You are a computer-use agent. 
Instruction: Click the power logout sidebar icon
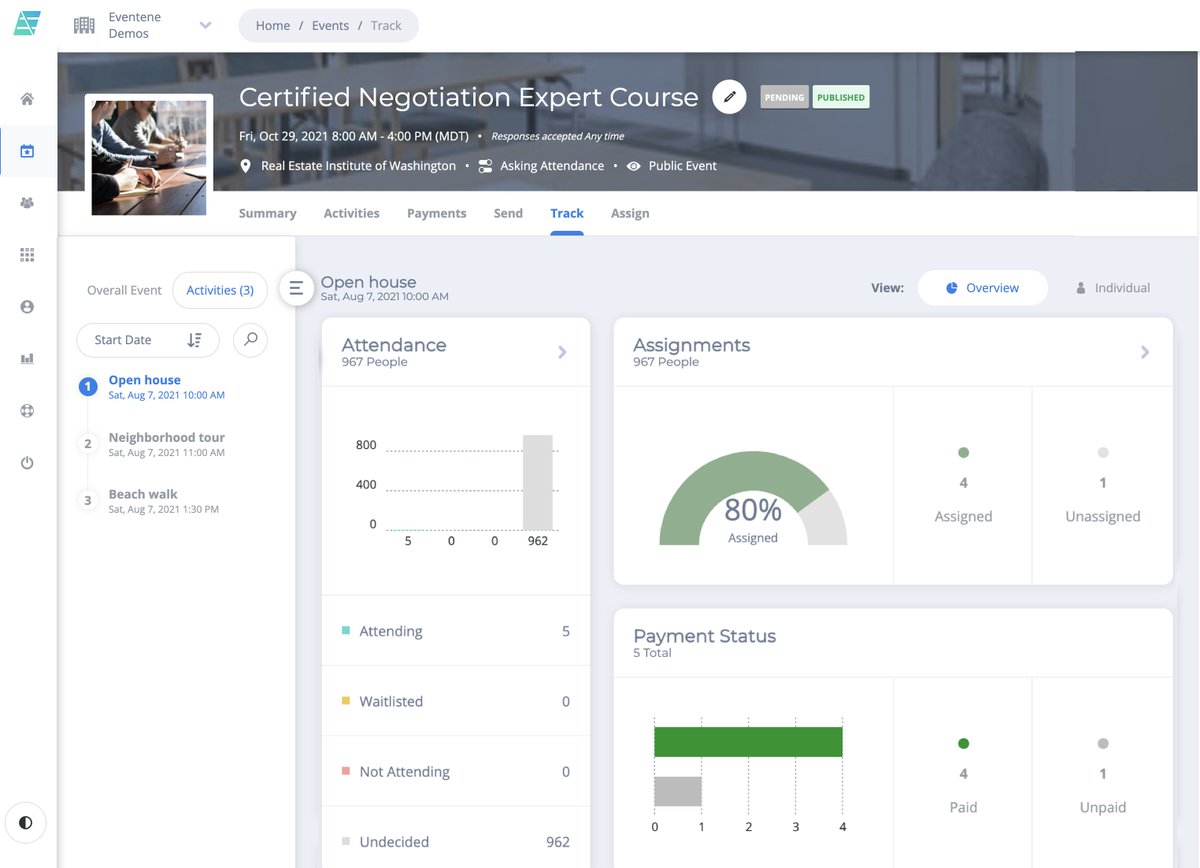27,463
